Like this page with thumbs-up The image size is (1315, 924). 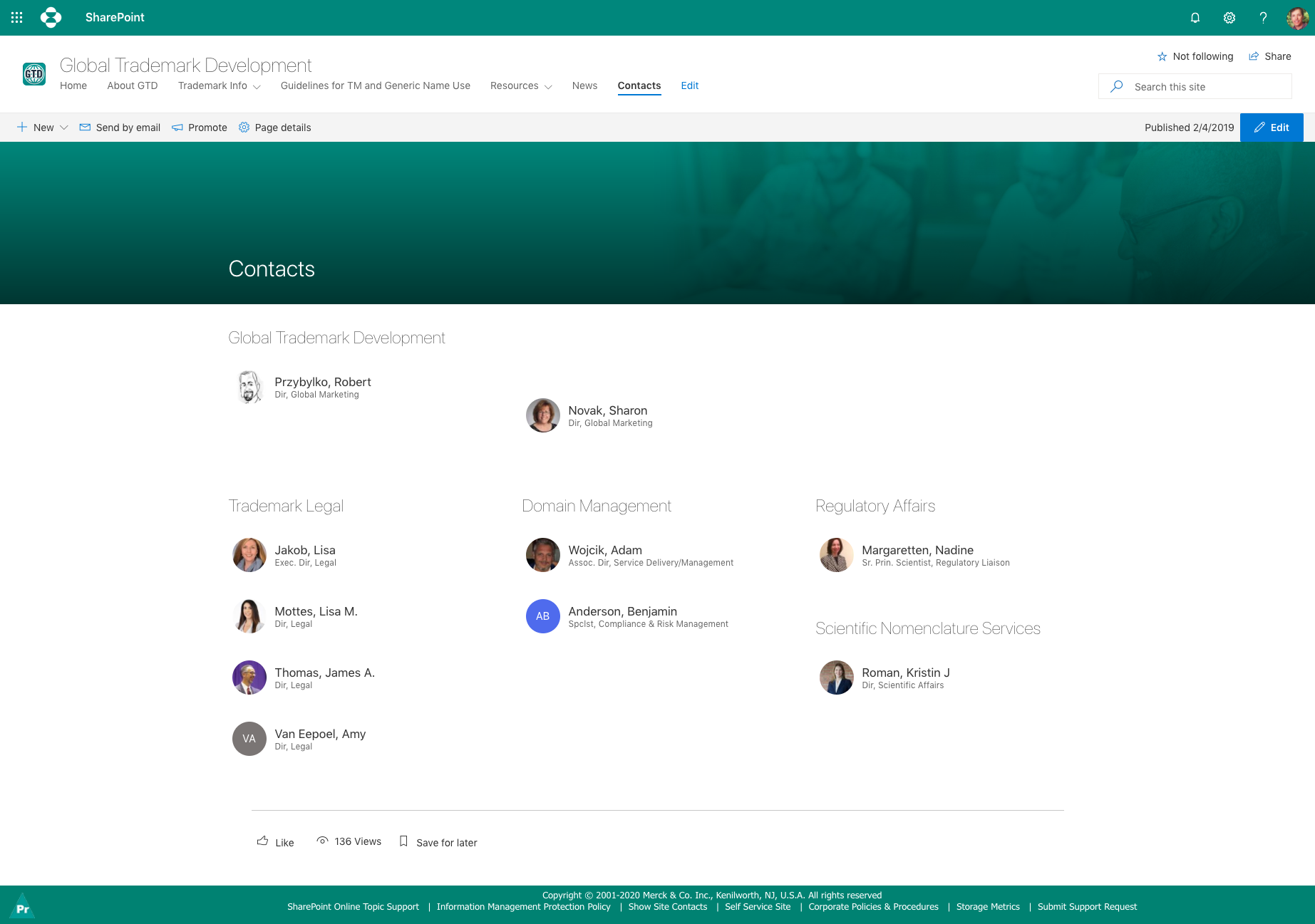pyautogui.click(x=275, y=842)
